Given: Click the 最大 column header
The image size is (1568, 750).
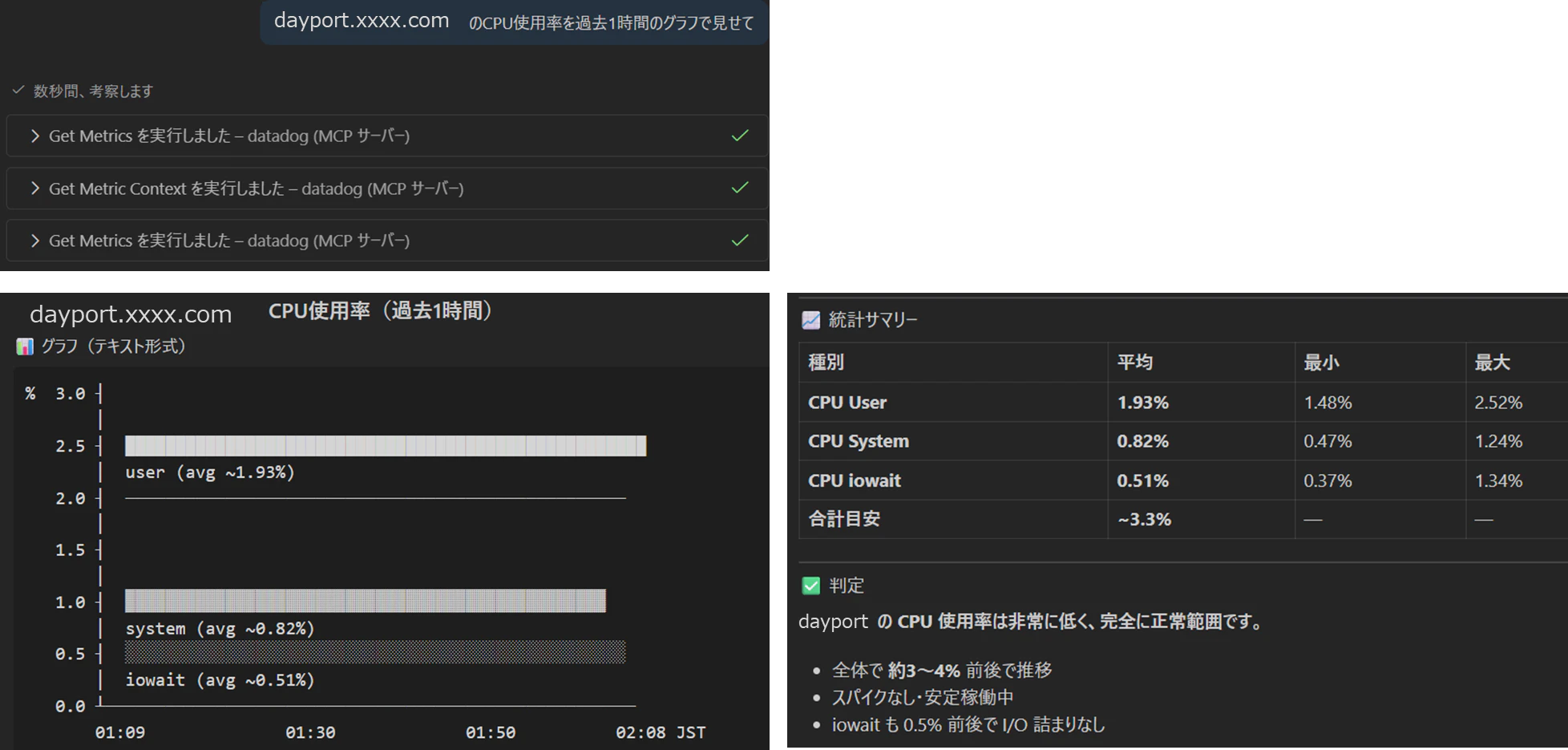Looking at the screenshot, I should coord(1493,363).
